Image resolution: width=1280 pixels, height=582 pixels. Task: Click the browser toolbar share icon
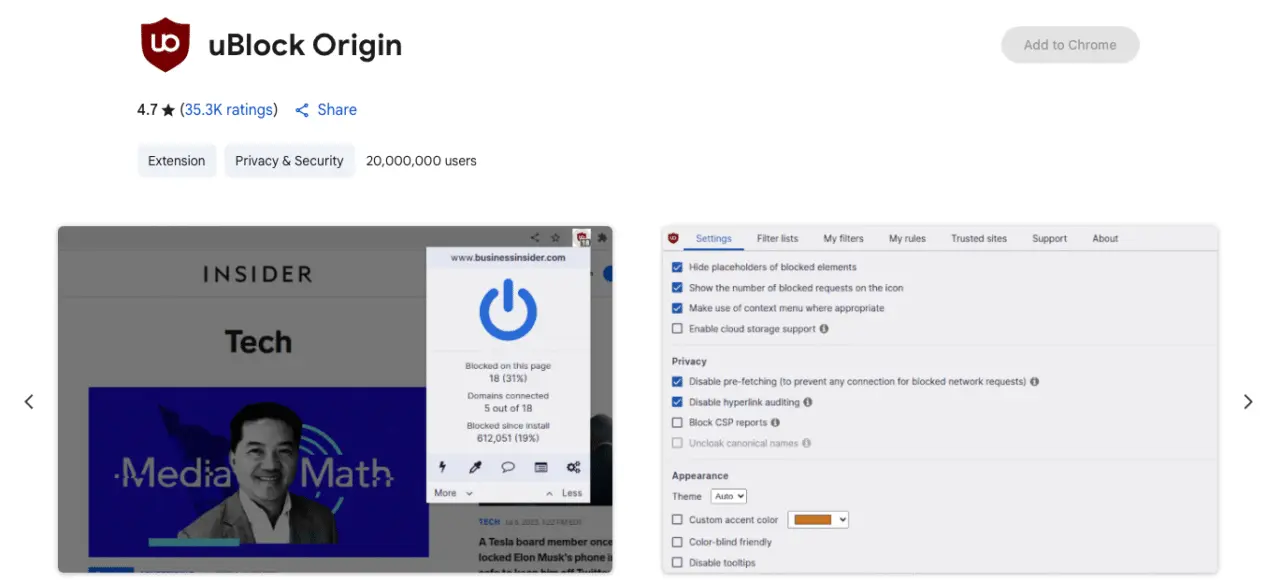(535, 238)
